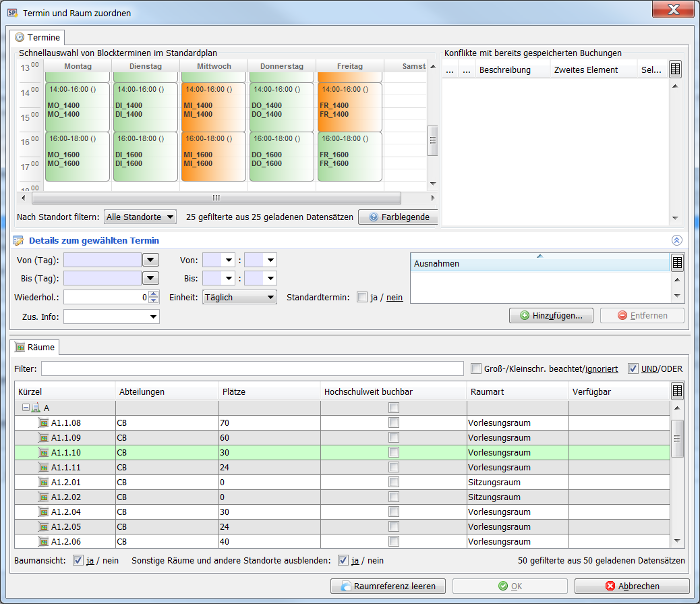Check Hochschulweit buchbar for room A1.1.10
Image resolution: width=700 pixels, height=604 pixels.
pyautogui.click(x=393, y=453)
